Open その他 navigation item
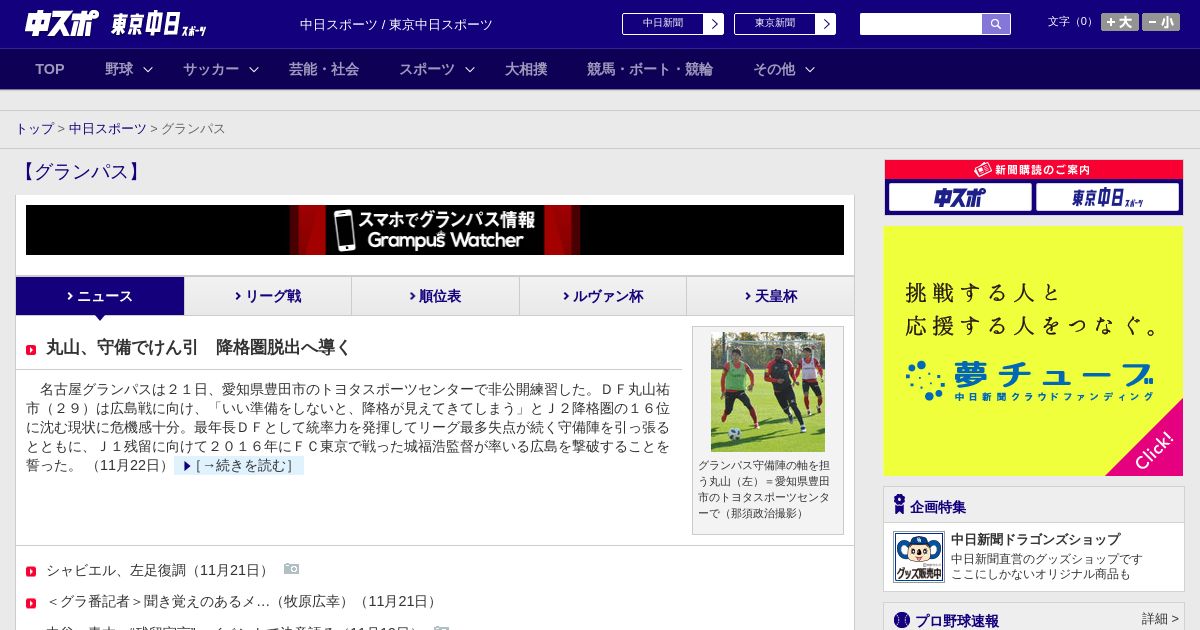 tap(774, 69)
